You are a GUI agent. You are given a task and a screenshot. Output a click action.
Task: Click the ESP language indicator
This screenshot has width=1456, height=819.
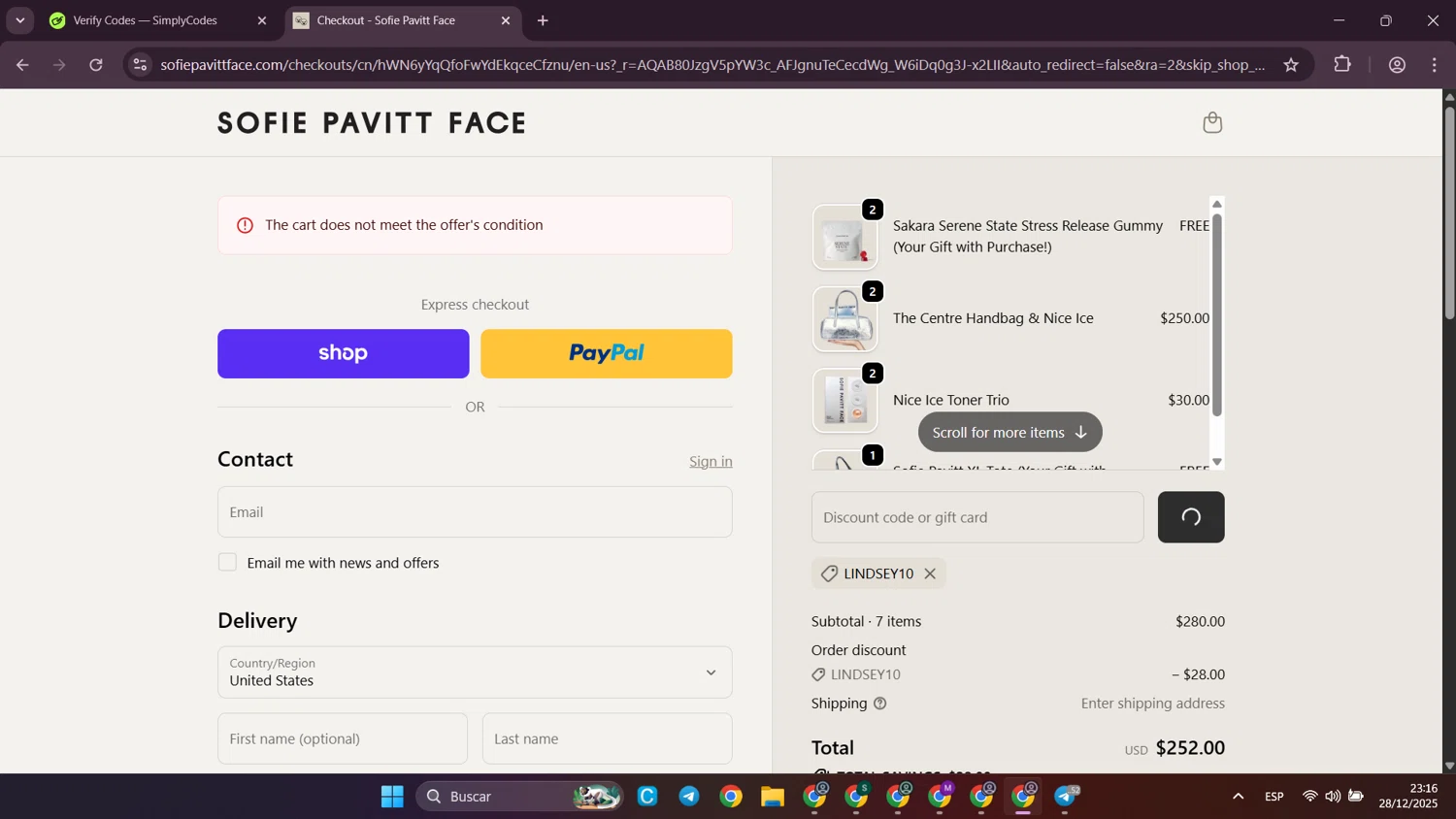(1274, 797)
